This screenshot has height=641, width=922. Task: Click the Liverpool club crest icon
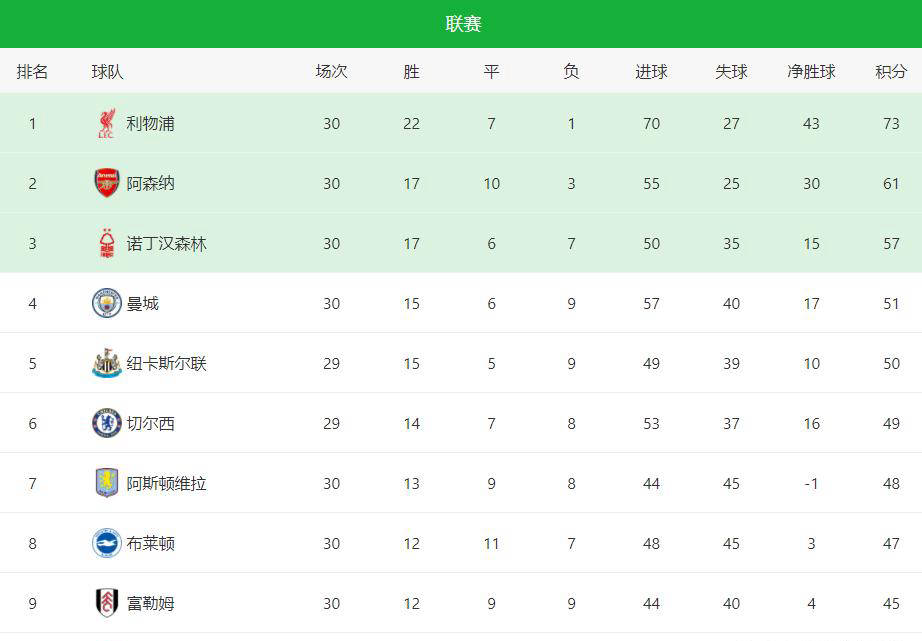pyautogui.click(x=106, y=124)
